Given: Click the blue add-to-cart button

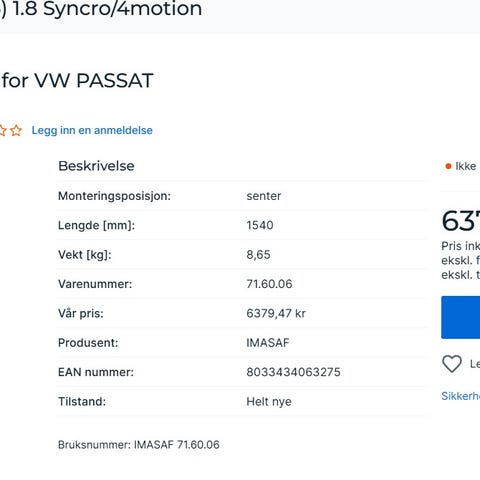Looking at the screenshot, I should coord(461,317).
